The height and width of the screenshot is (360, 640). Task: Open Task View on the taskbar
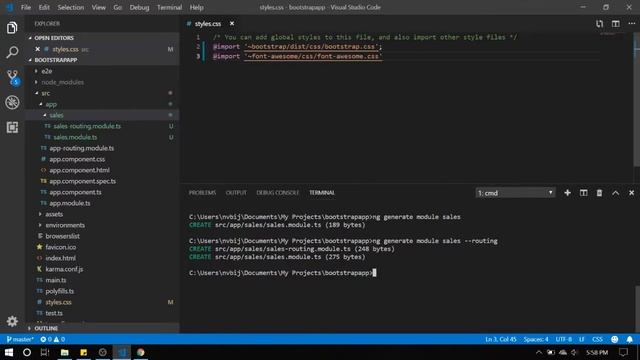click(45, 352)
